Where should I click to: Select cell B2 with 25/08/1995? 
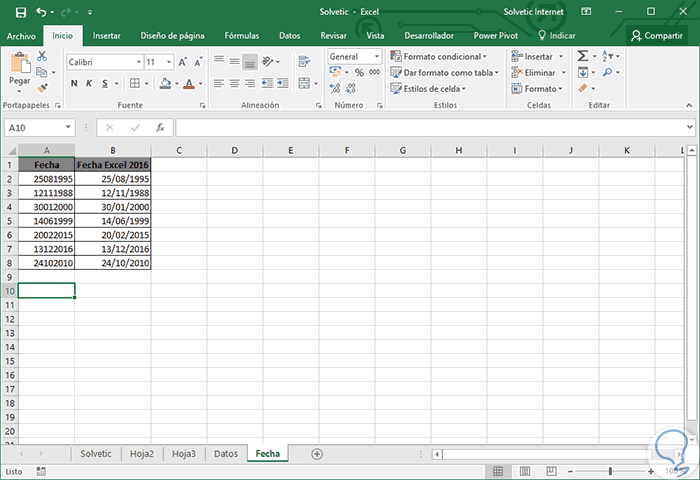coord(112,179)
